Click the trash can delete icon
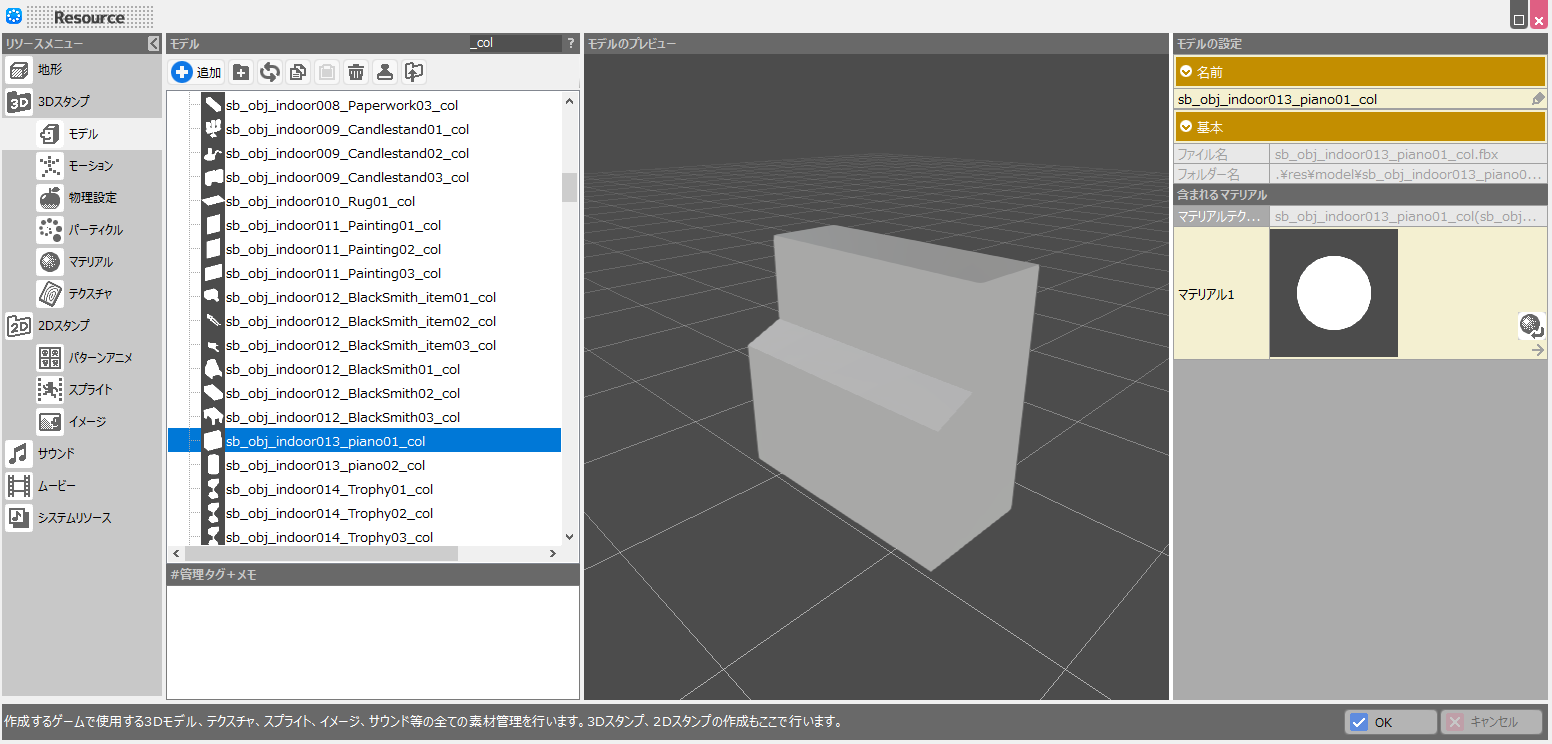The image size is (1552, 744). (356, 72)
